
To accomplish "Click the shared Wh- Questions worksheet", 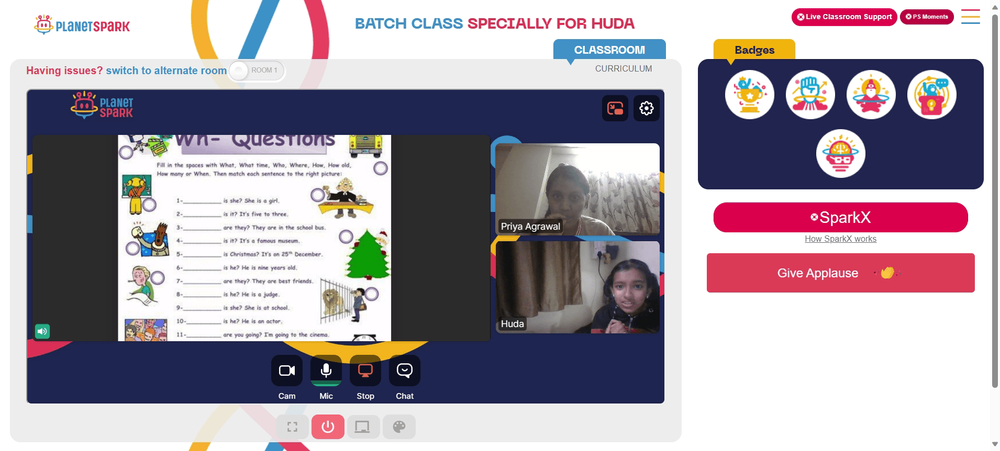I will [254, 238].
